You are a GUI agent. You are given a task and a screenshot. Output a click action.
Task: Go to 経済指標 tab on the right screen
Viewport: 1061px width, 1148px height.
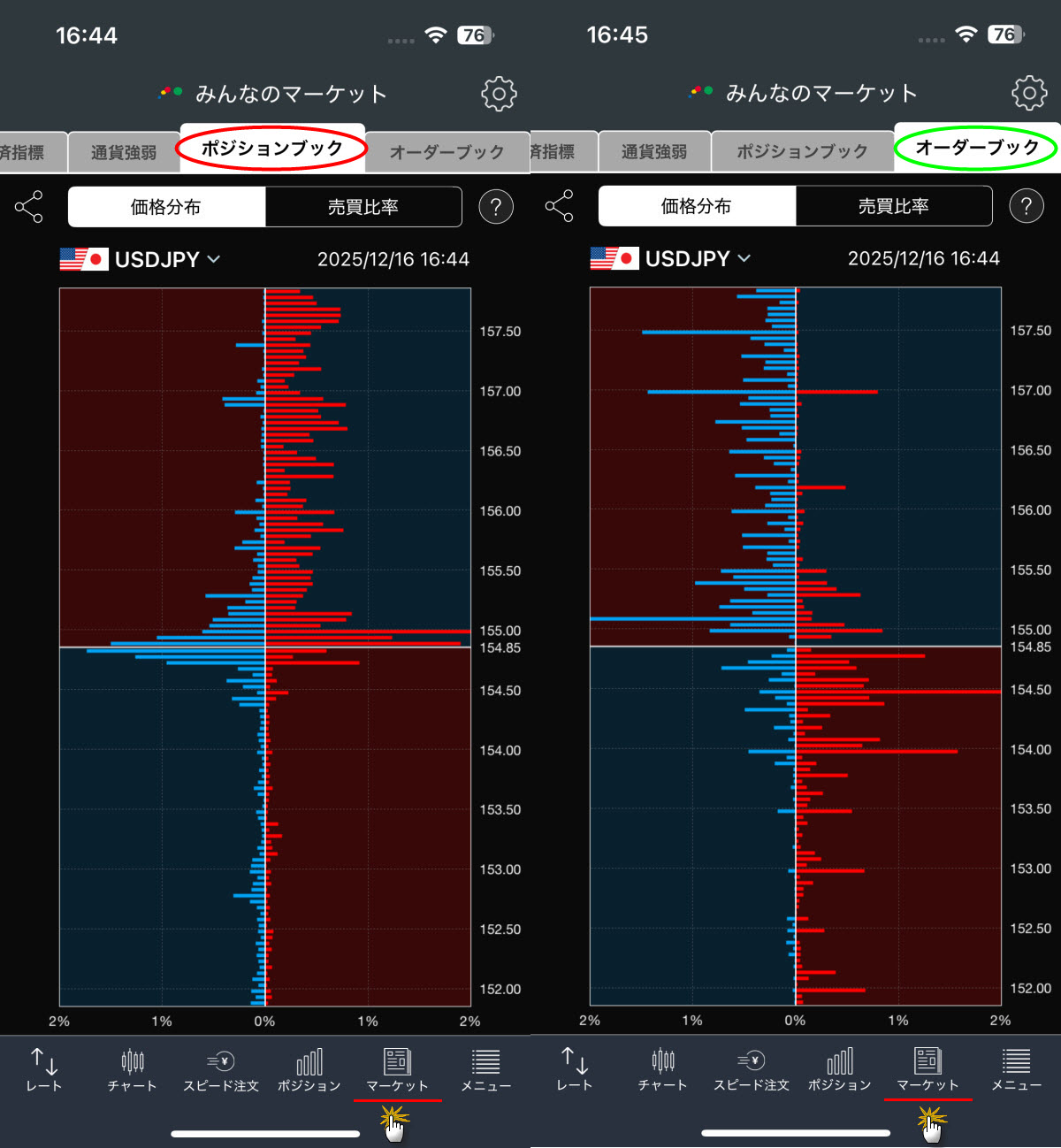pyautogui.click(x=554, y=151)
